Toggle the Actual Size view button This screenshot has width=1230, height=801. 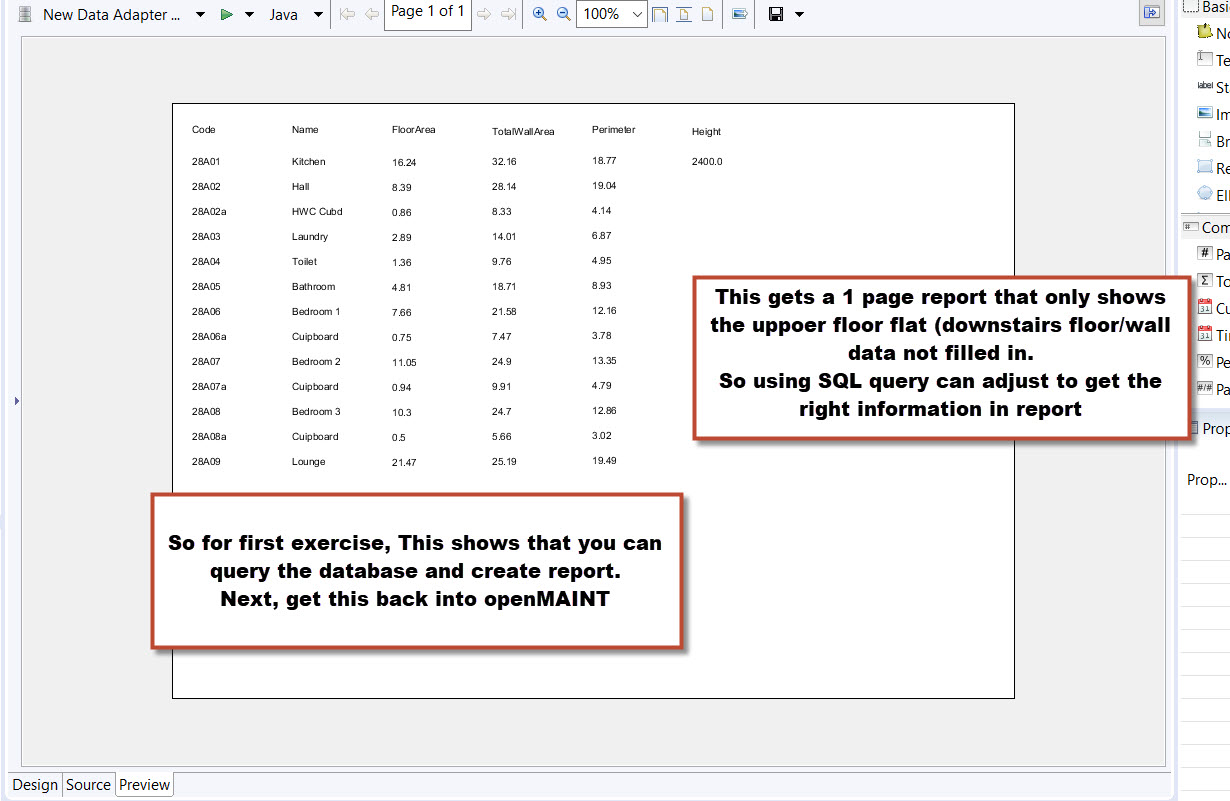709,14
